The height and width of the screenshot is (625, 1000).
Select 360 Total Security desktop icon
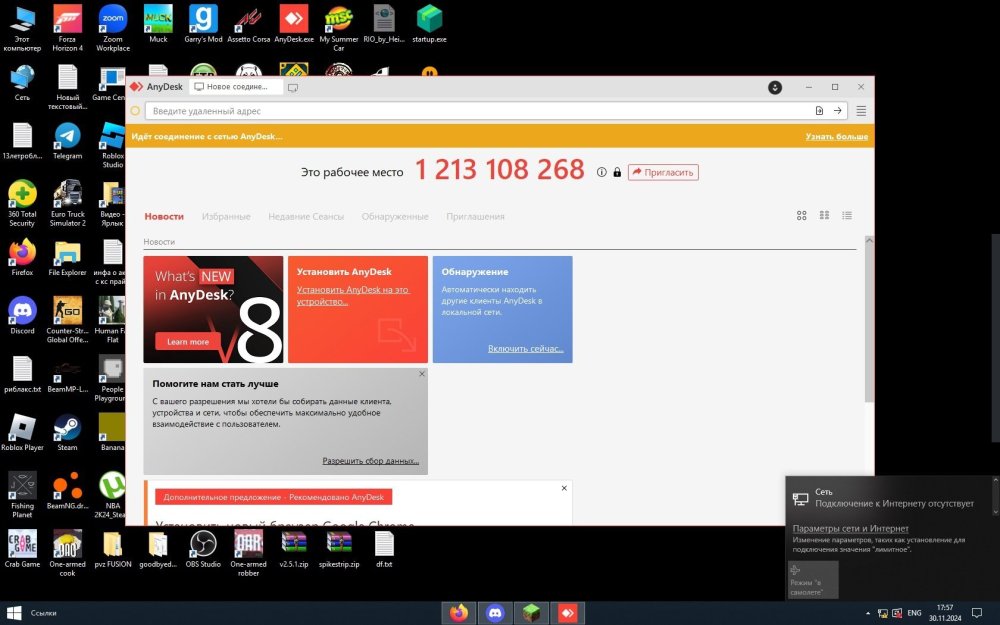pyautogui.click(x=22, y=203)
